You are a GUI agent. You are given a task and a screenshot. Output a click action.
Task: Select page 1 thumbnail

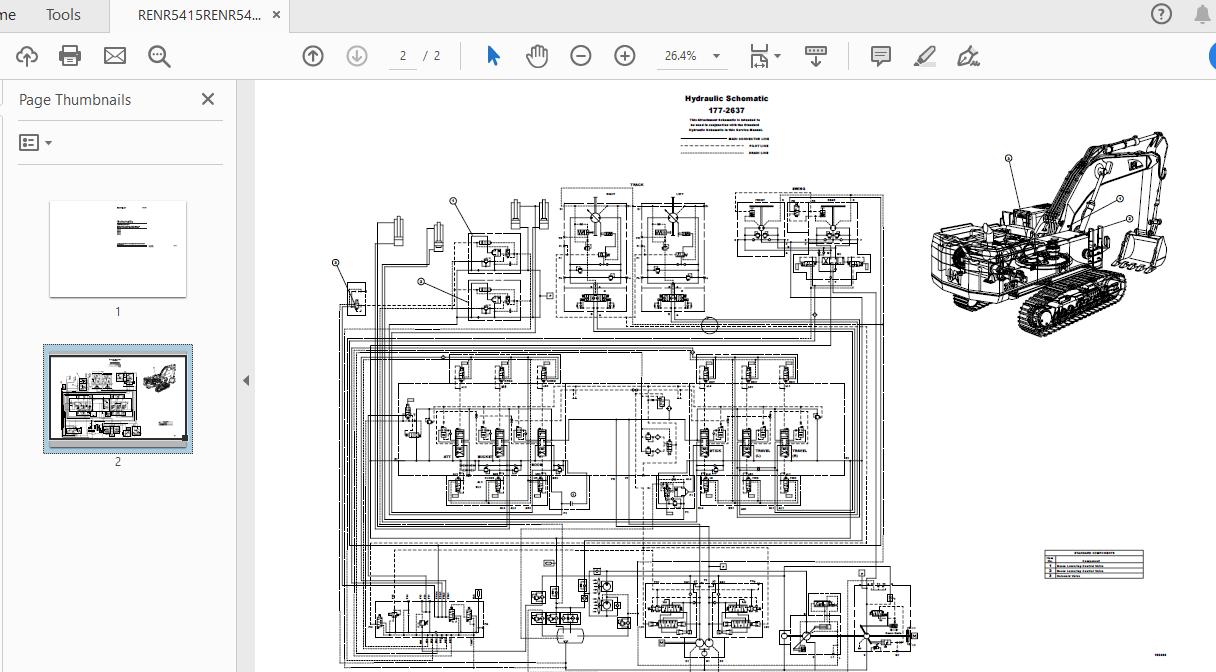pyautogui.click(x=118, y=249)
